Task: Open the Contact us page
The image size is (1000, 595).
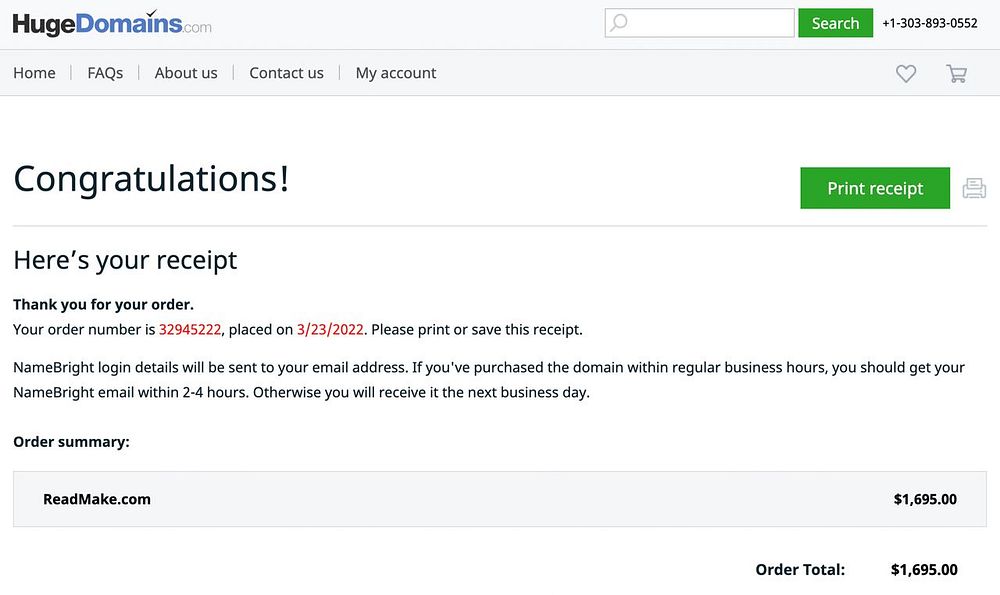Action: click(x=286, y=73)
